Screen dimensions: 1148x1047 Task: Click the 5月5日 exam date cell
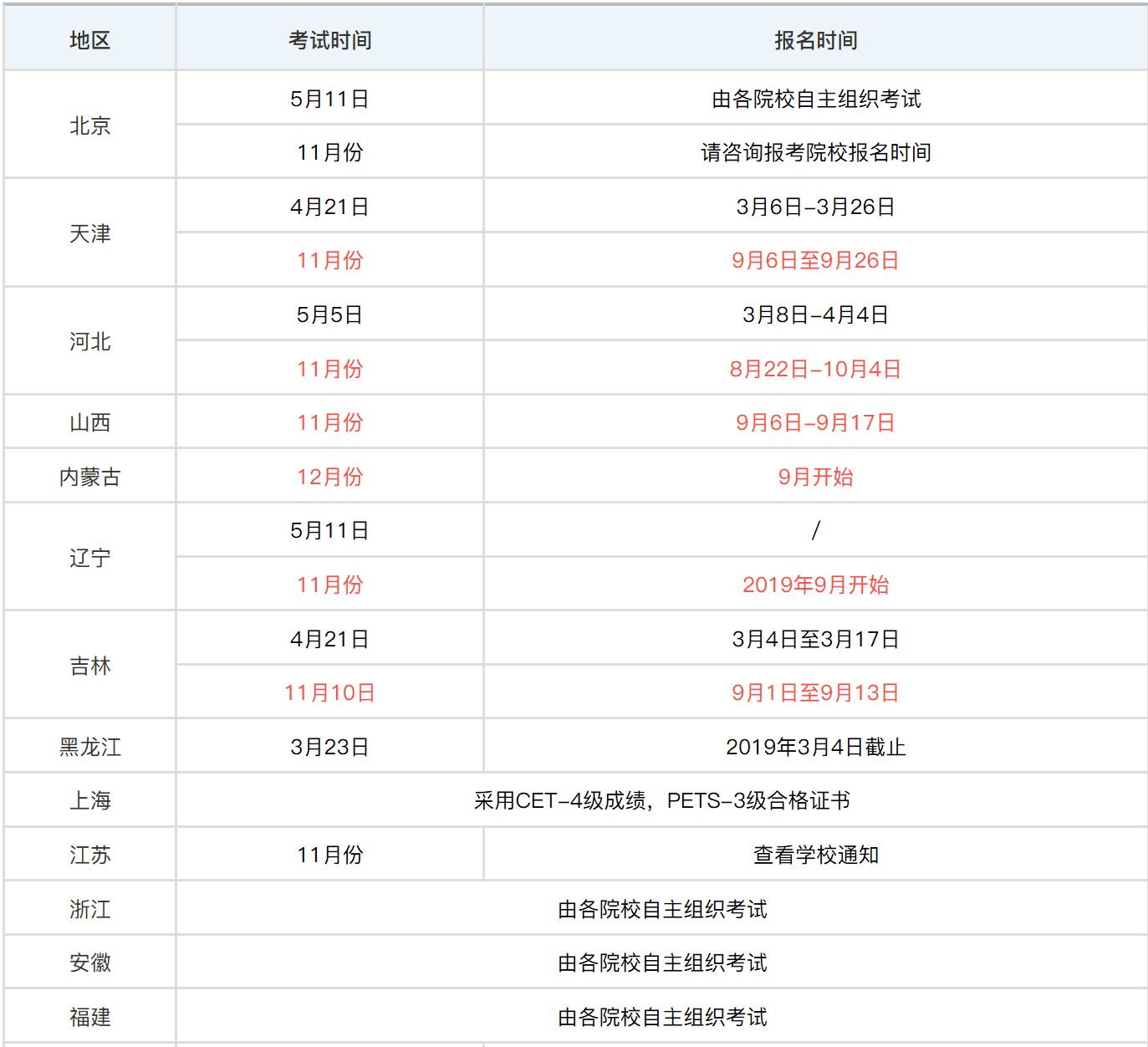329,314
